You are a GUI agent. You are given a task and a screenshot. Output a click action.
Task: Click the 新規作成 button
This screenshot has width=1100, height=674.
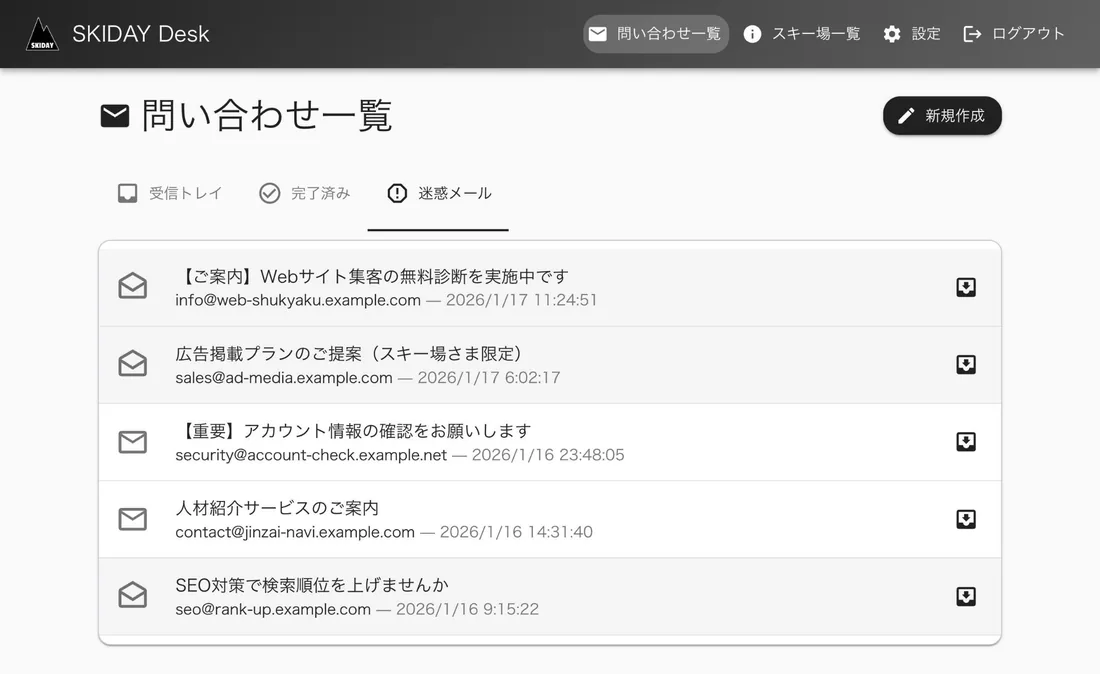point(942,116)
